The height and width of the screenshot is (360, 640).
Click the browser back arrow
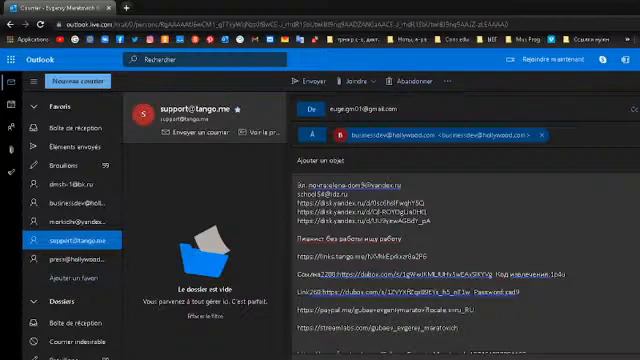click(10, 24)
